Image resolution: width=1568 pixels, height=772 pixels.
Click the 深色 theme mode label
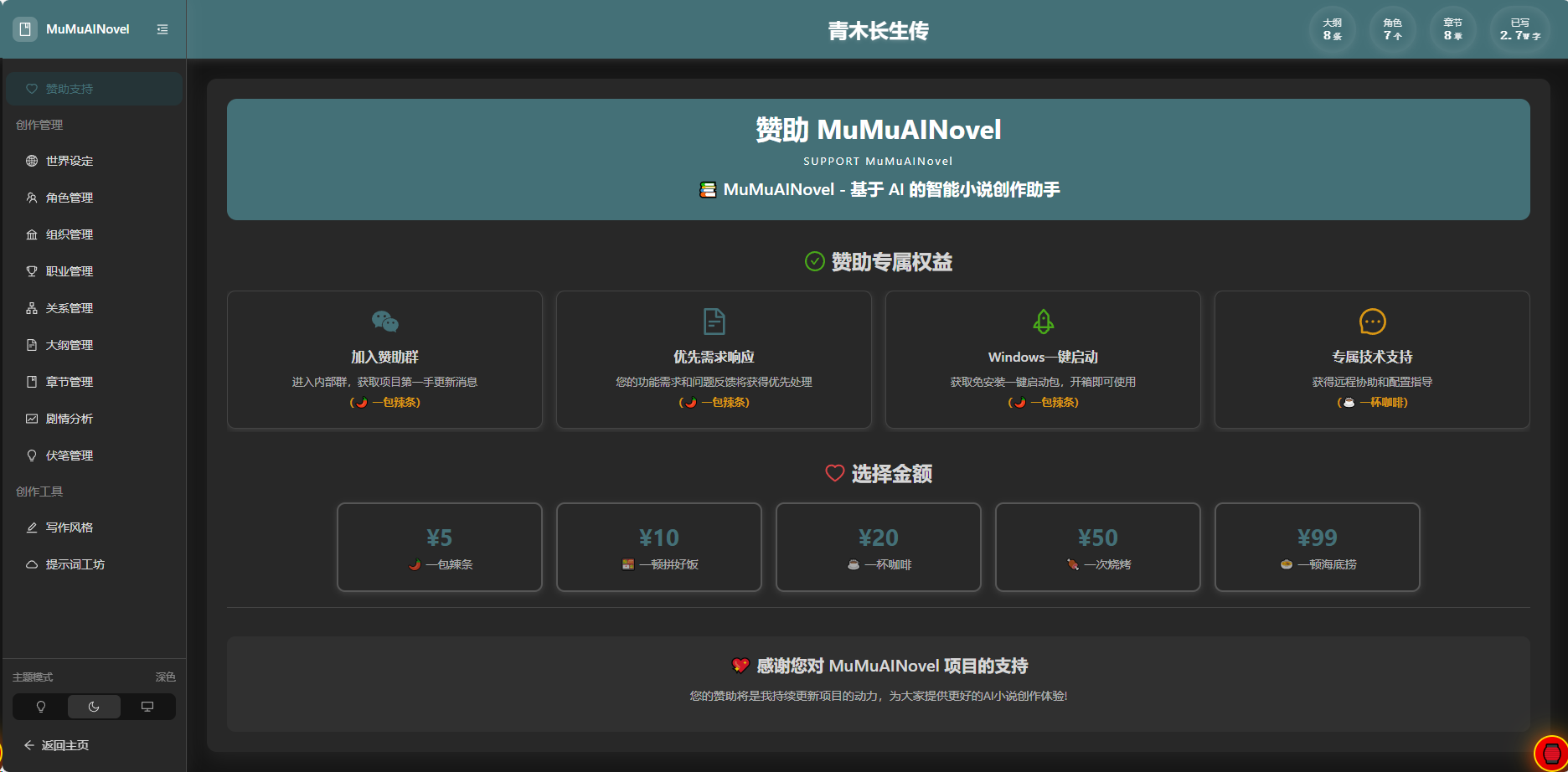166,677
